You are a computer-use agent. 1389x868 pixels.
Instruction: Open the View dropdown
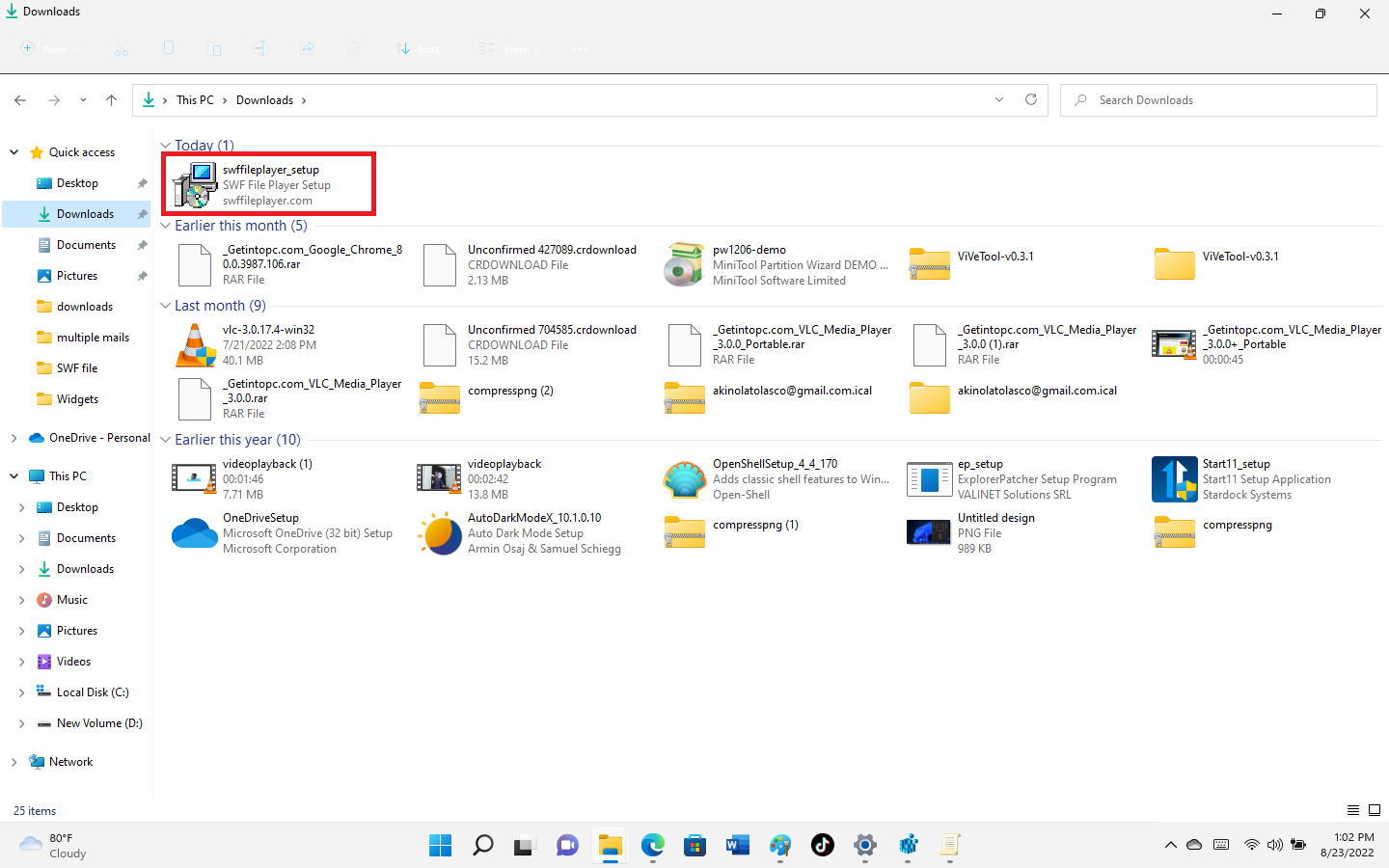tap(509, 48)
